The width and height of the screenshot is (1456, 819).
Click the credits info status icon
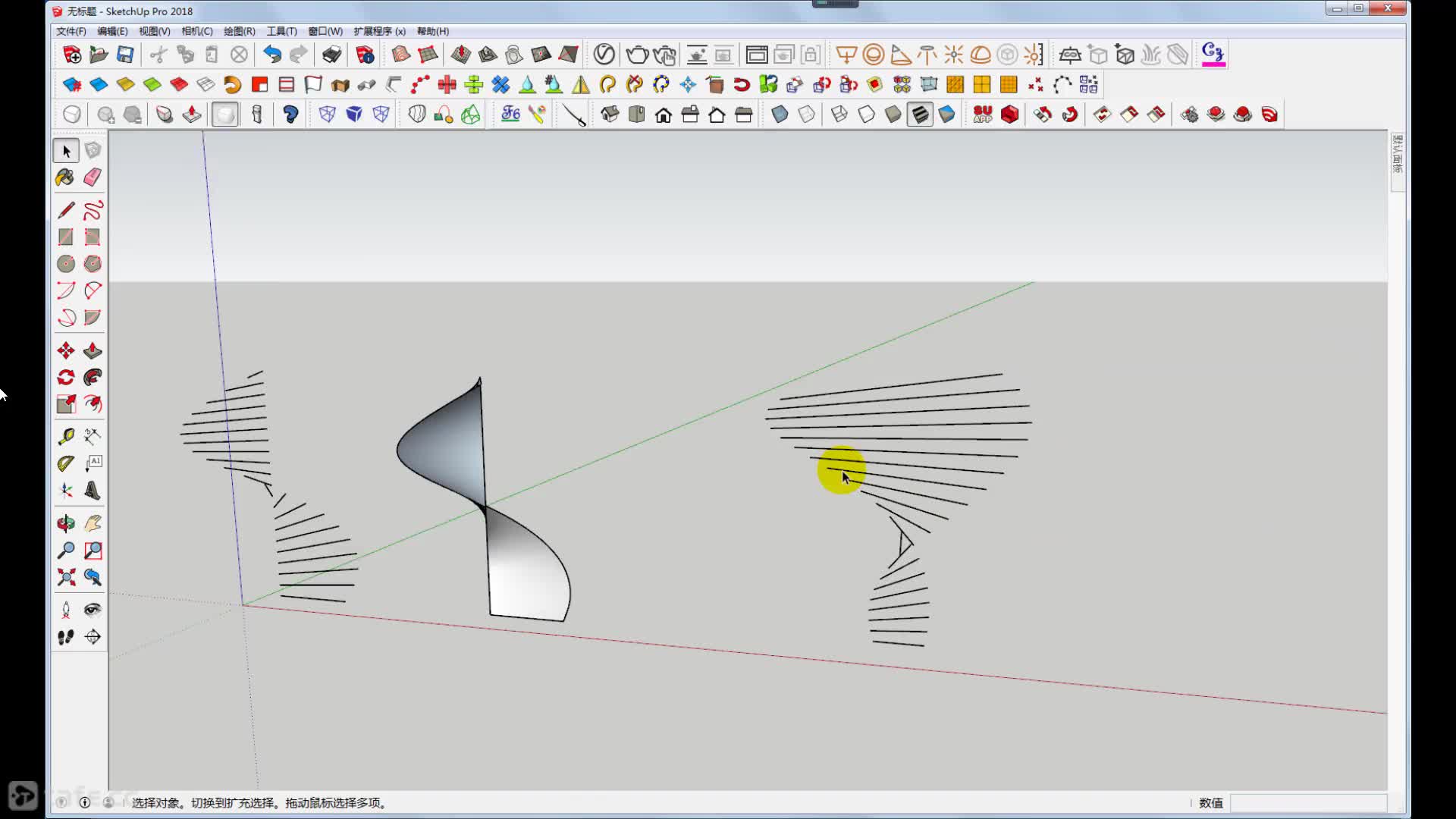click(x=85, y=802)
